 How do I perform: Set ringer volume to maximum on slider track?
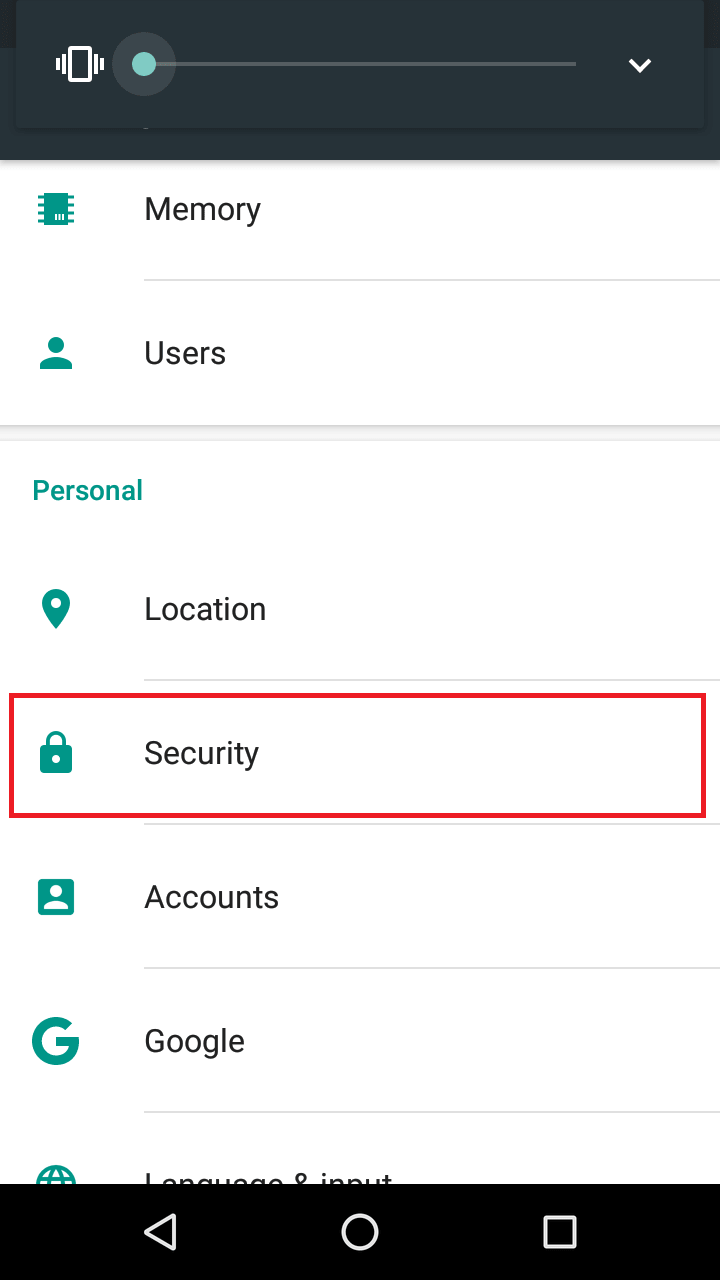[x=574, y=65]
